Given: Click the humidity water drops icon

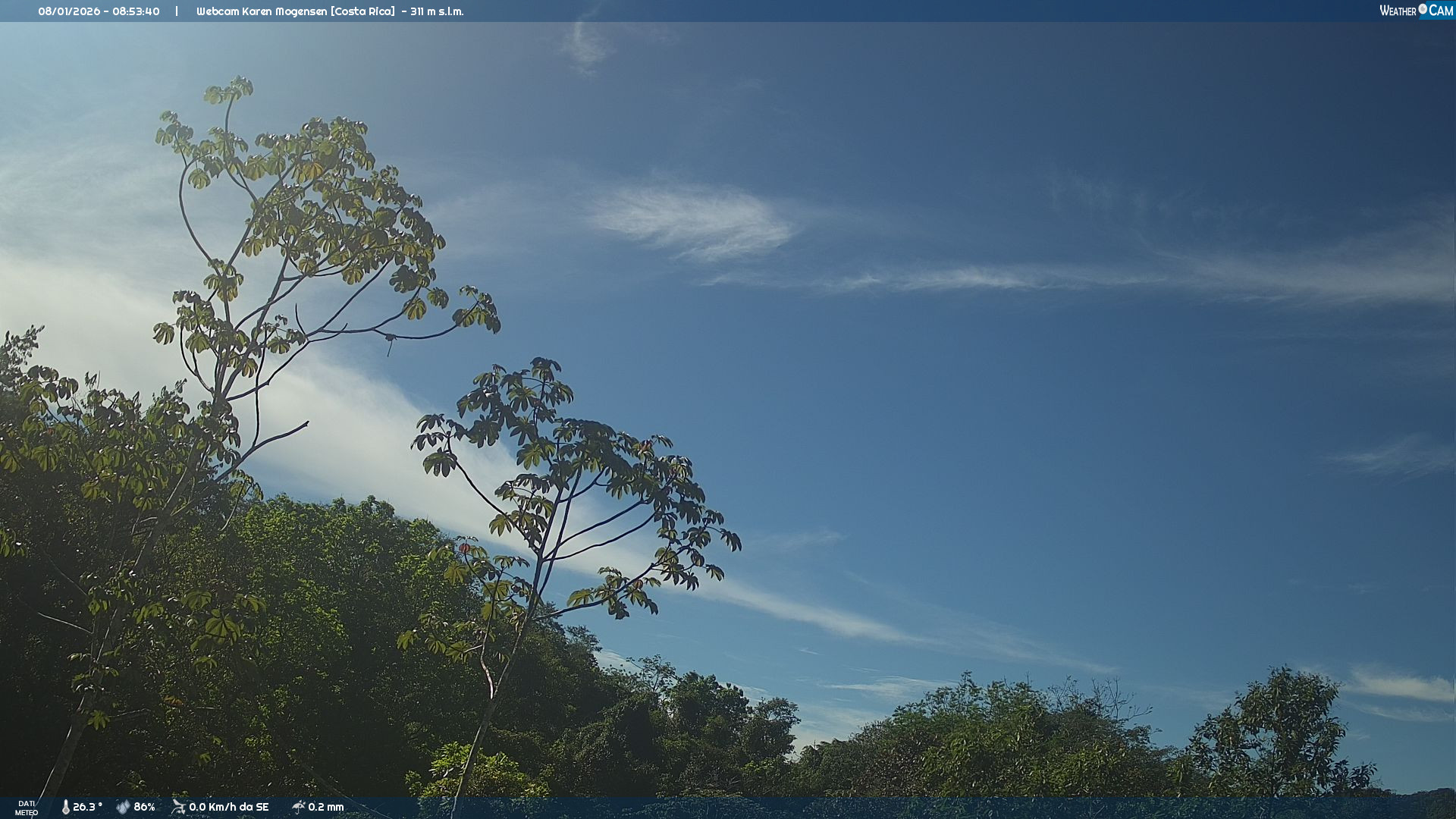Looking at the screenshot, I should [x=123, y=807].
